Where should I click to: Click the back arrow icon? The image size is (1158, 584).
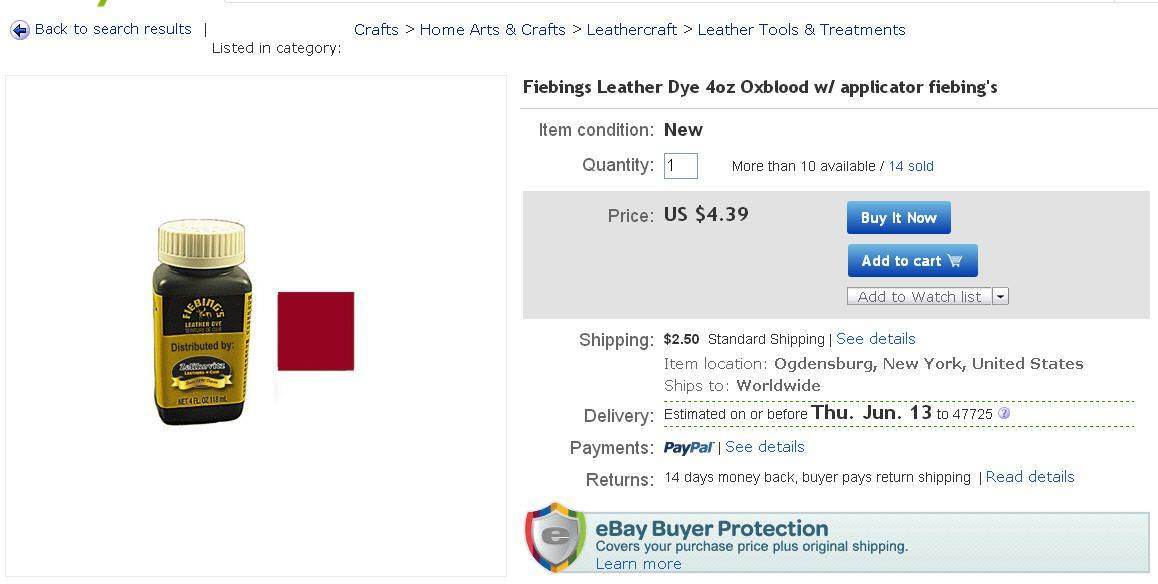click(20, 30)
